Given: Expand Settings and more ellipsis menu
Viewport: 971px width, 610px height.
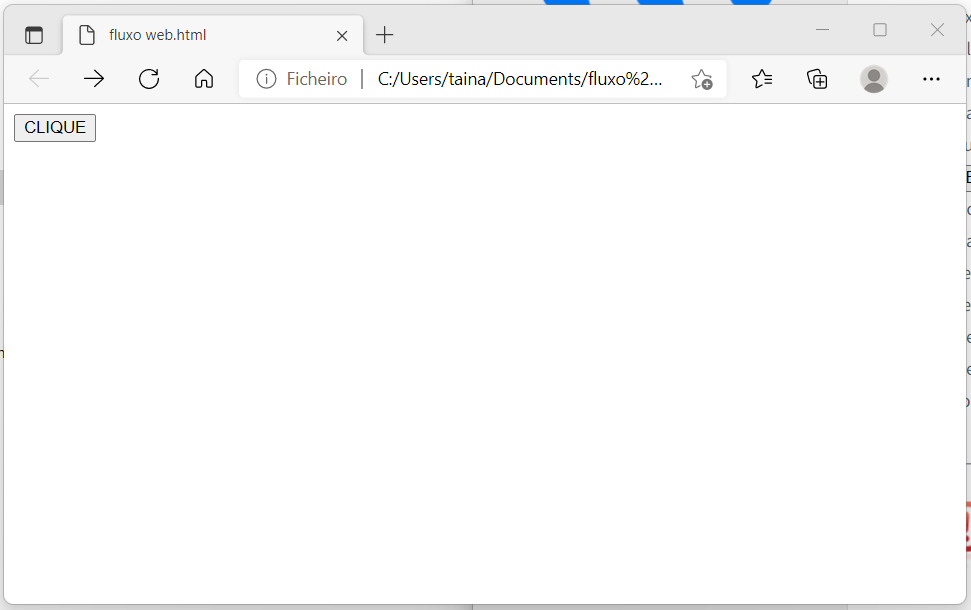Looking at the screenshot, I should tap(931, 79).
